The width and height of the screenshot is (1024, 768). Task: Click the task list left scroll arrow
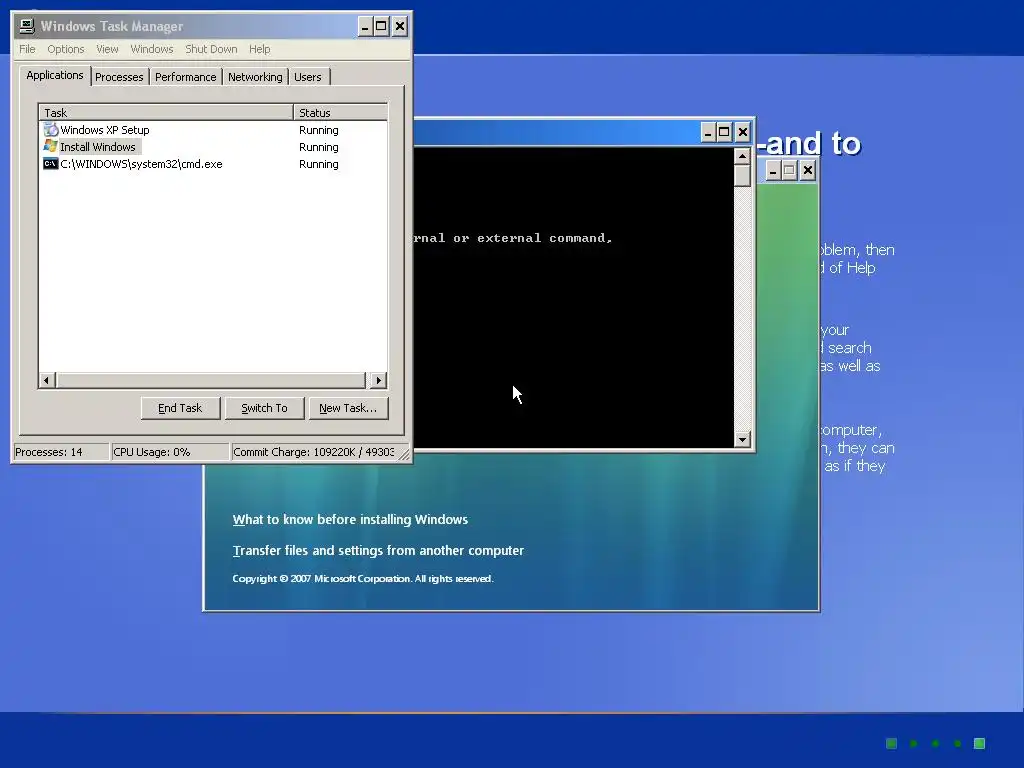(x=47, y=380)
